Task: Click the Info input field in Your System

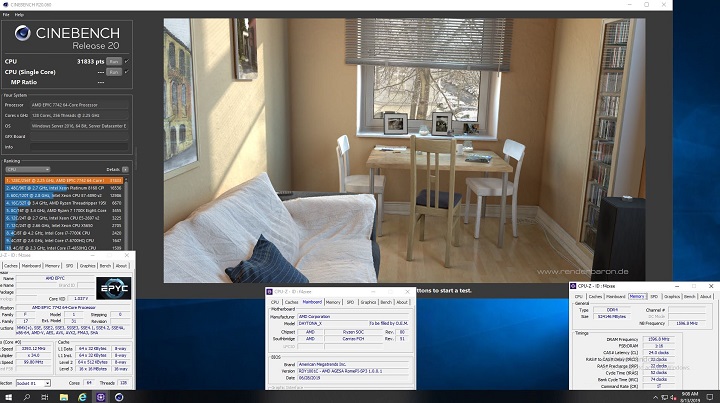Action: click(x=79, y=147)
